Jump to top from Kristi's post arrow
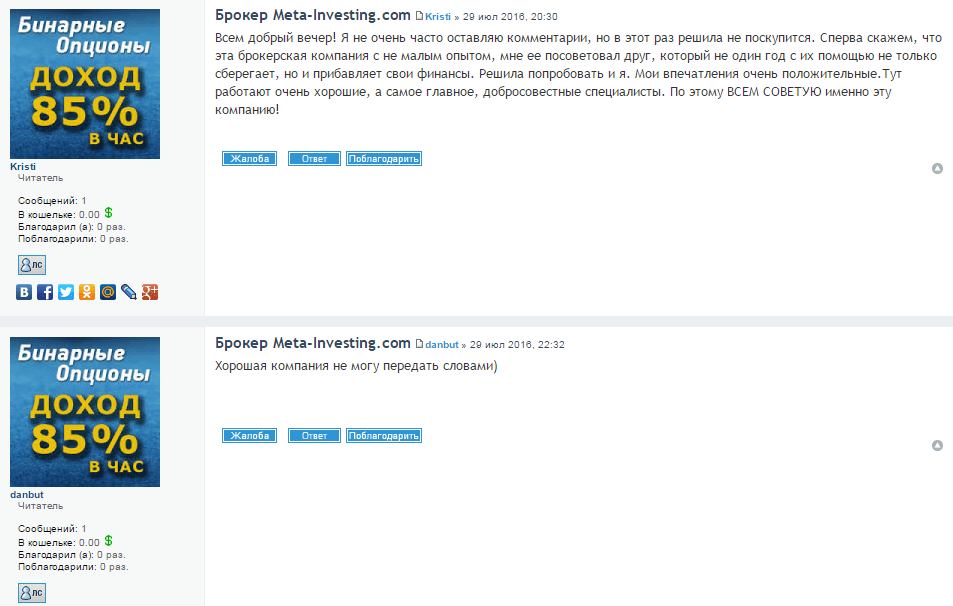 coord(937,168)
